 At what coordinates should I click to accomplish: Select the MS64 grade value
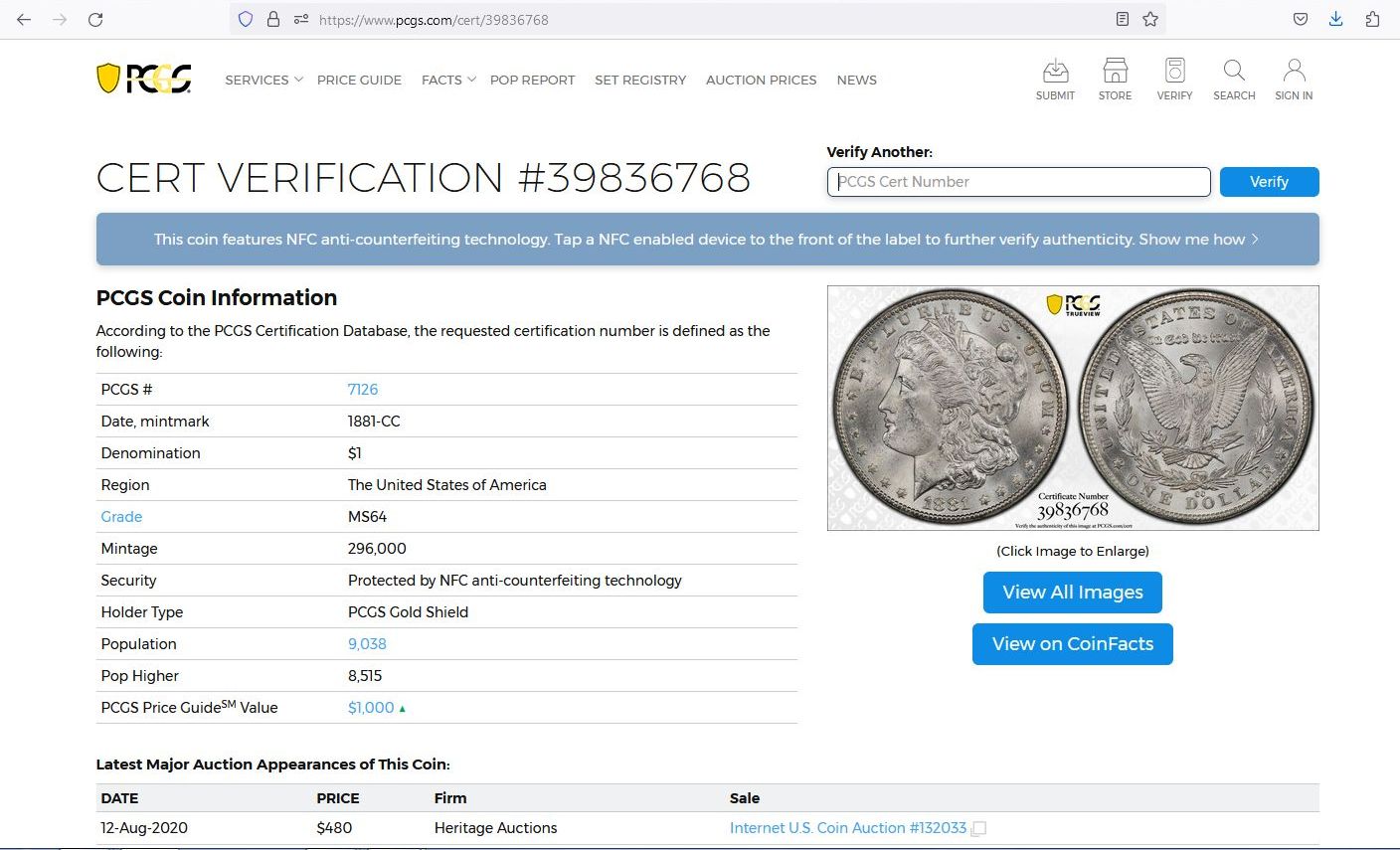tap(367, 517)
